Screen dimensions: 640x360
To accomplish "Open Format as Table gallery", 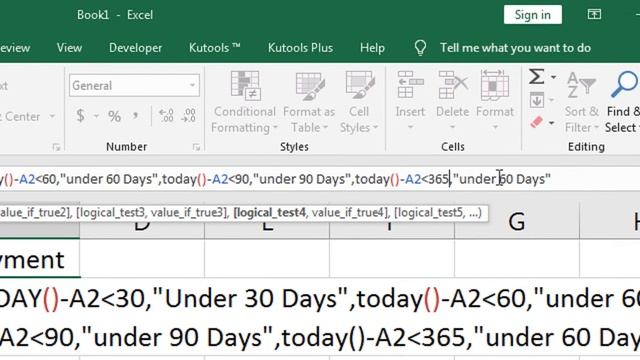I will [309, 102].
